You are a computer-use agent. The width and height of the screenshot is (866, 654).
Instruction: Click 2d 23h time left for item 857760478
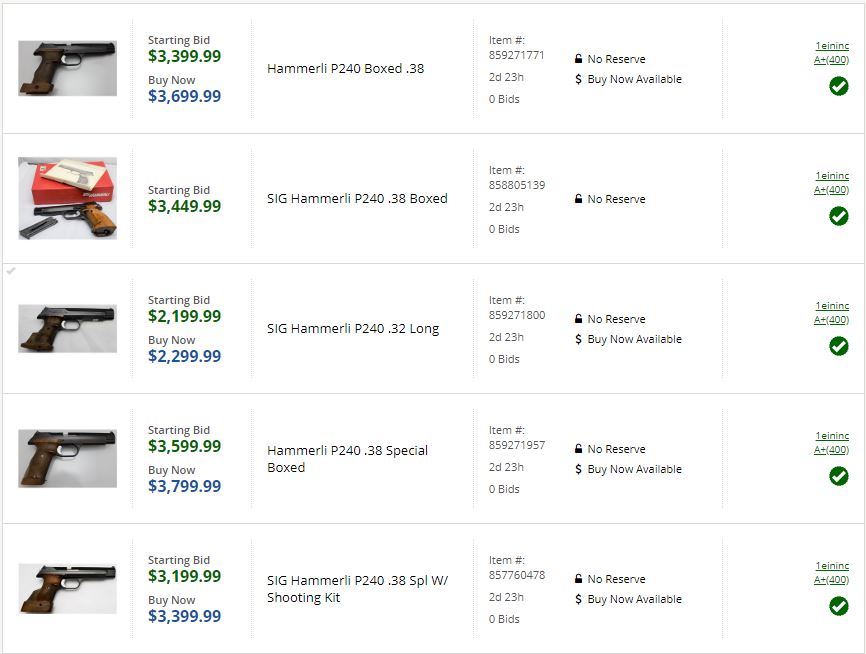coord(506,597)
